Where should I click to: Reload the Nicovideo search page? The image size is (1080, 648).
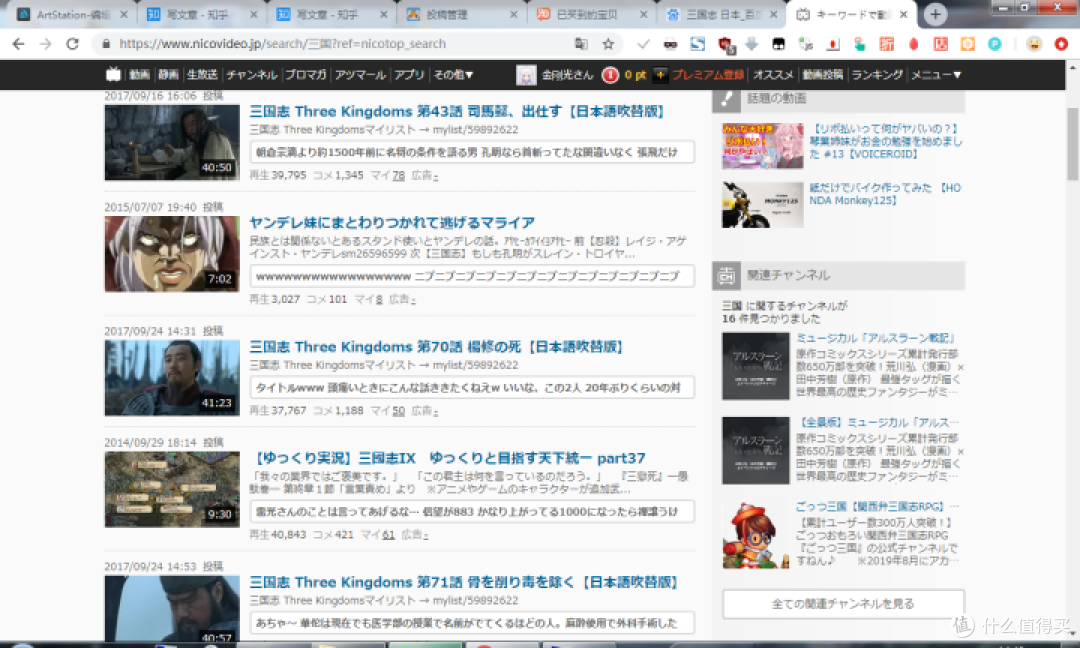[72, 43]
